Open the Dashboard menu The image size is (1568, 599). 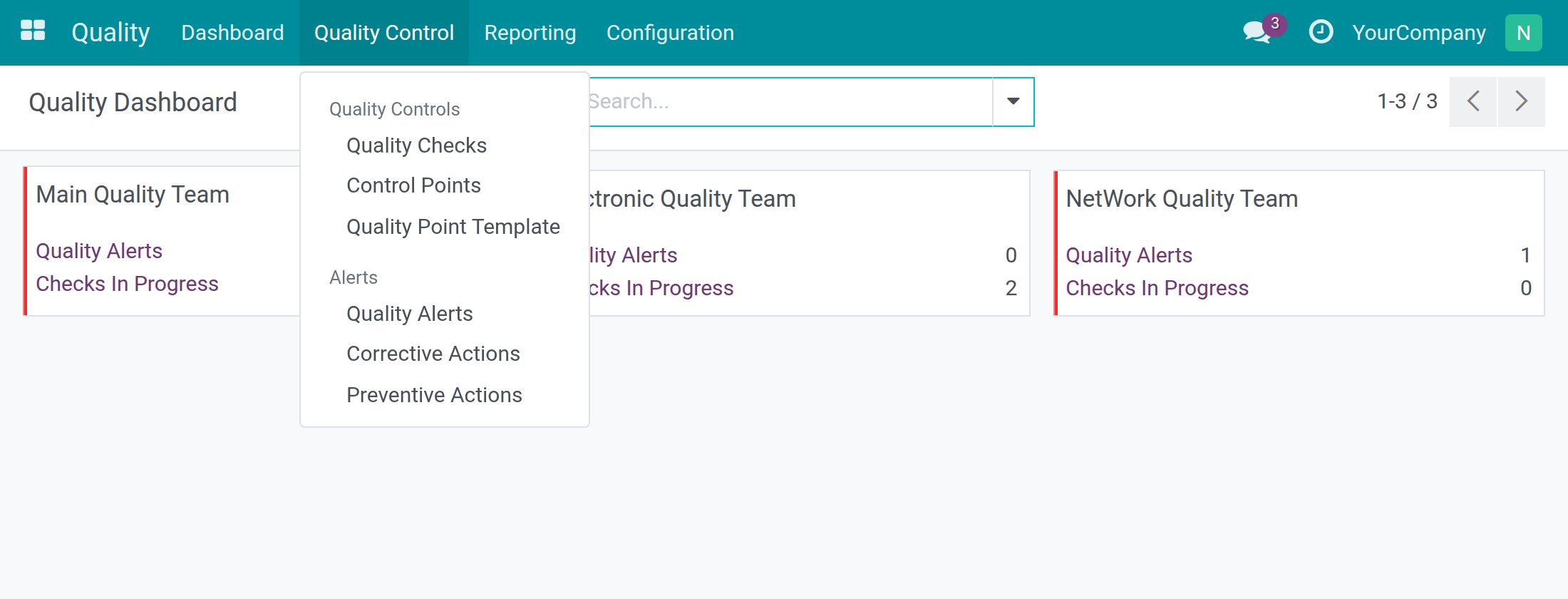(x=232, y=33)
